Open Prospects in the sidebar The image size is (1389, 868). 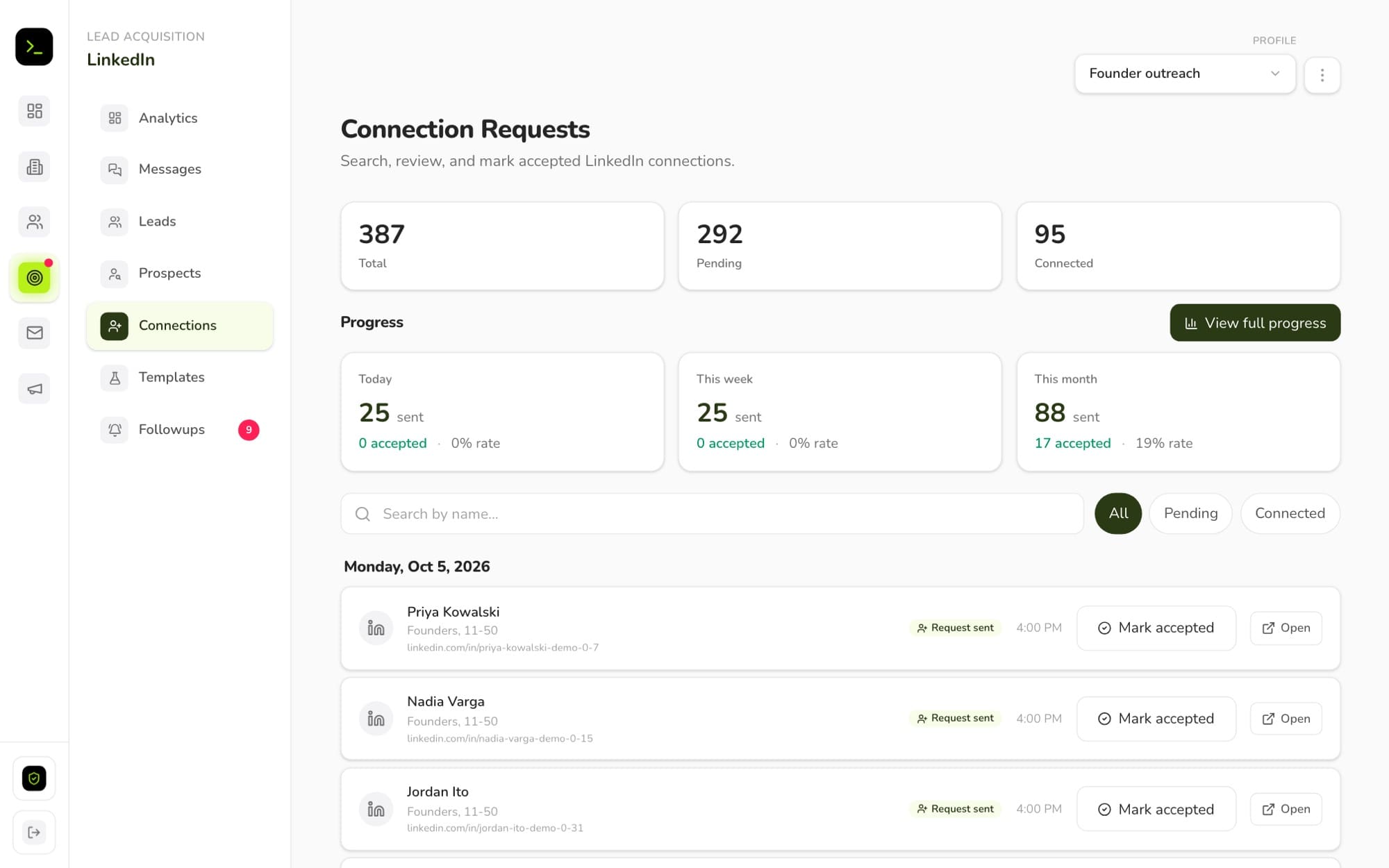[180, 274]
